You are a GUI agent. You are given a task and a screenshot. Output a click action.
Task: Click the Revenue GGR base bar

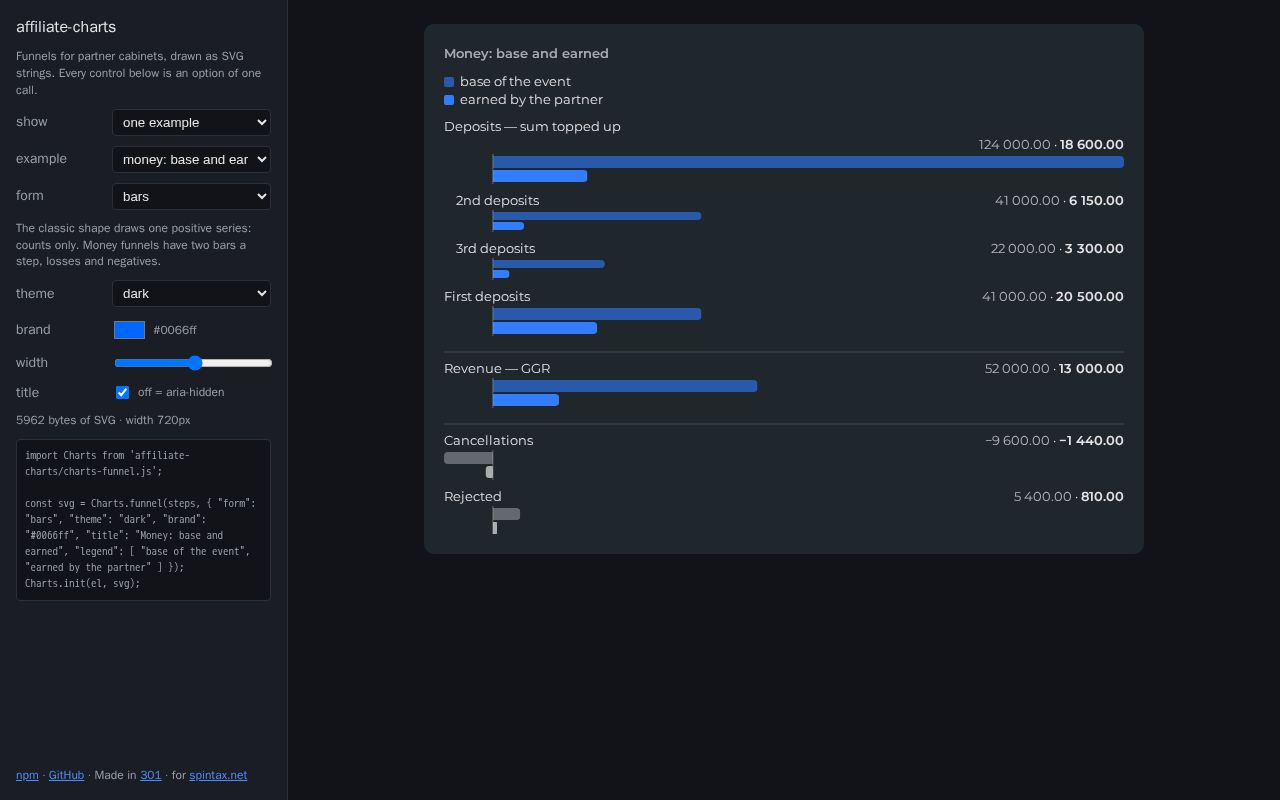pos(625,386)
